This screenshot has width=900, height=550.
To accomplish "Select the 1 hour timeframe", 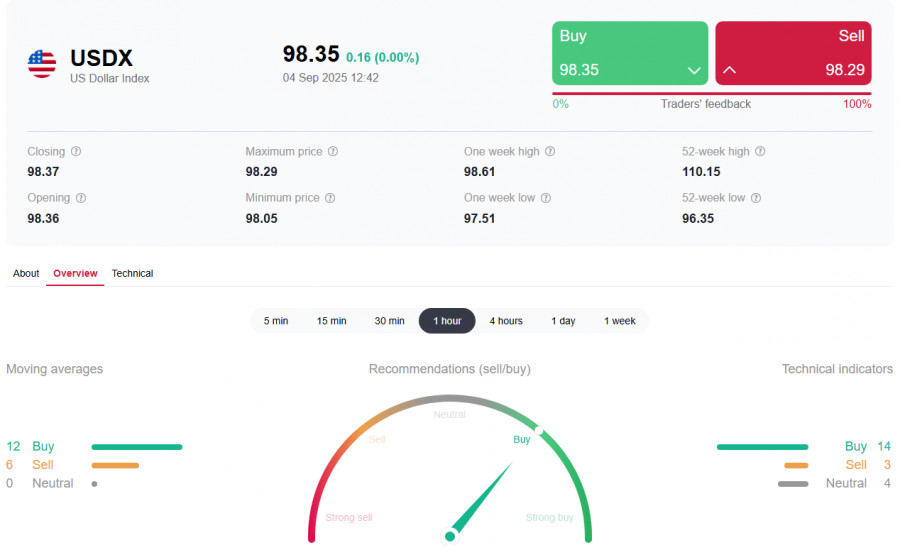I will coord(447,321).
